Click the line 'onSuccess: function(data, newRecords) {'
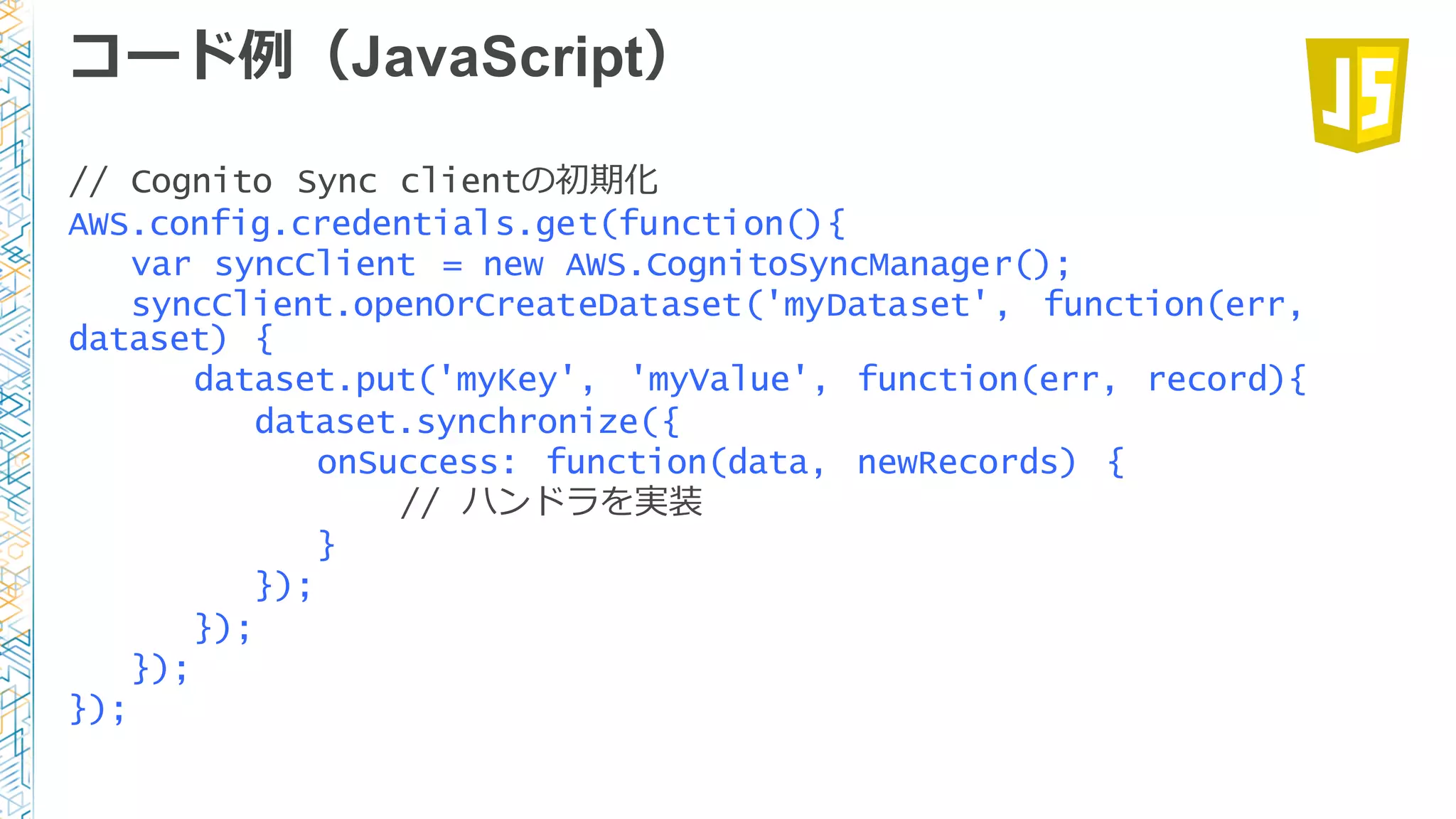This screenshot has width=1456, height=819. point(720,463)
